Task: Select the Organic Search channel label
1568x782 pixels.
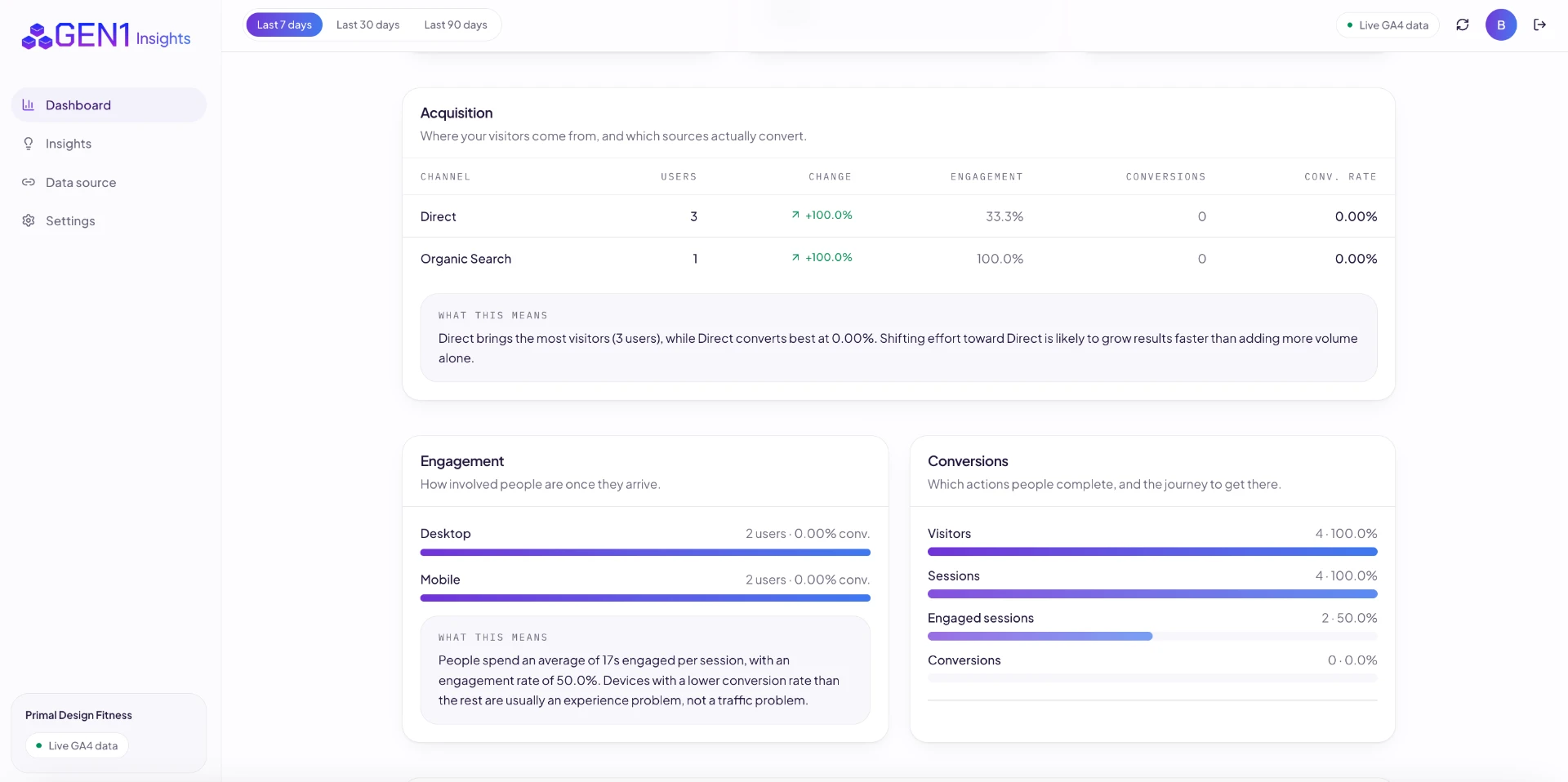Action: coord(465,259)
